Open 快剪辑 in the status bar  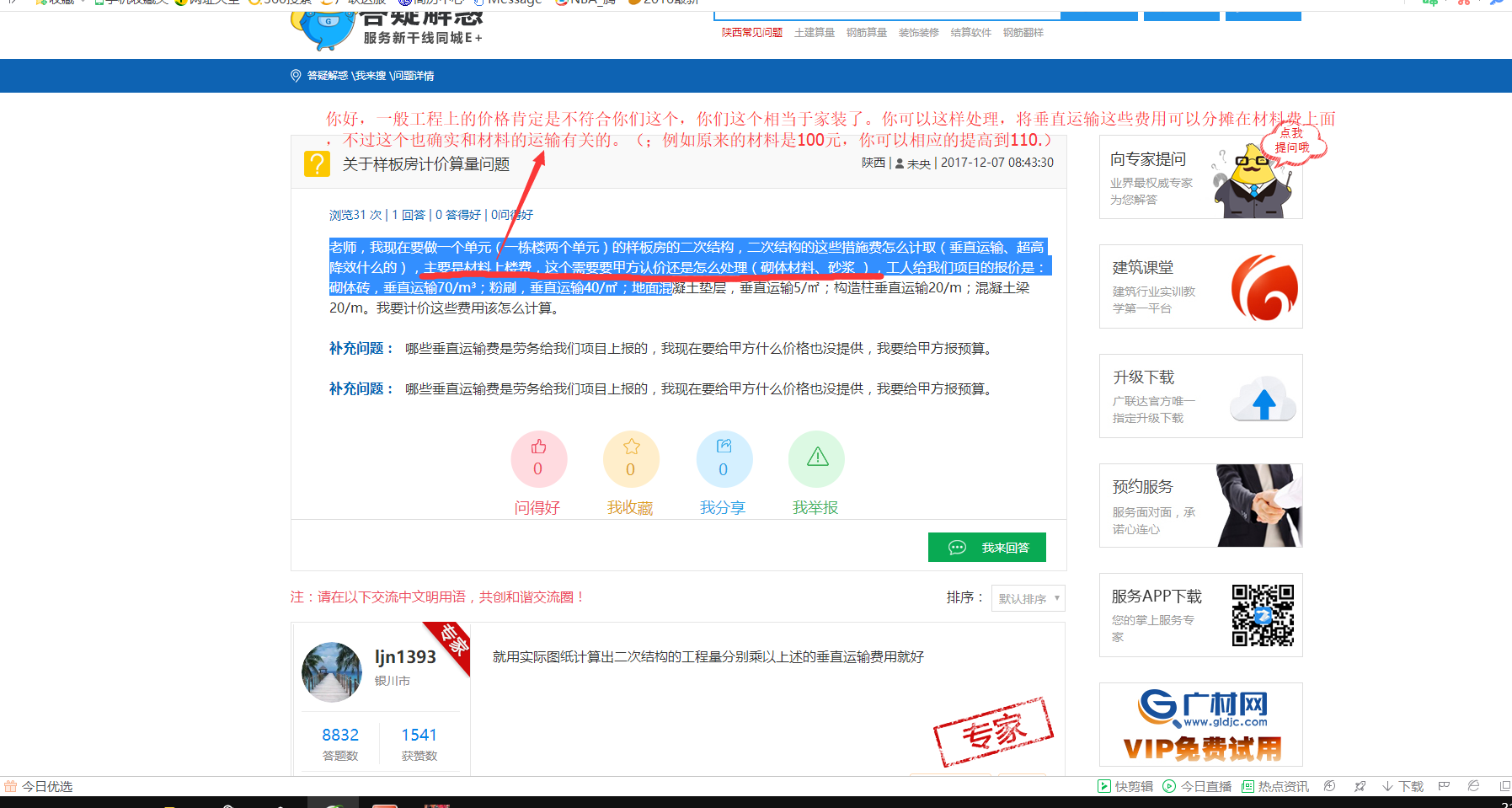(1125, 786)
